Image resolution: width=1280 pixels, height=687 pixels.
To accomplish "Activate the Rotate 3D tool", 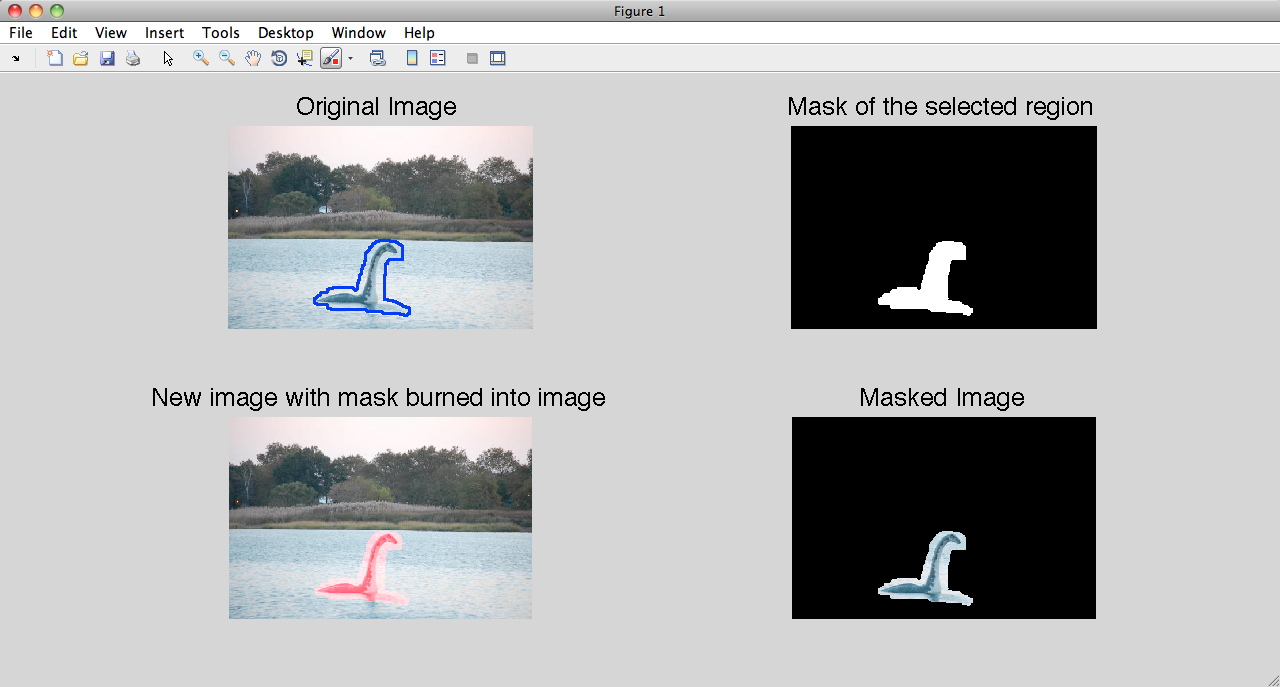I will click(279, 59).
